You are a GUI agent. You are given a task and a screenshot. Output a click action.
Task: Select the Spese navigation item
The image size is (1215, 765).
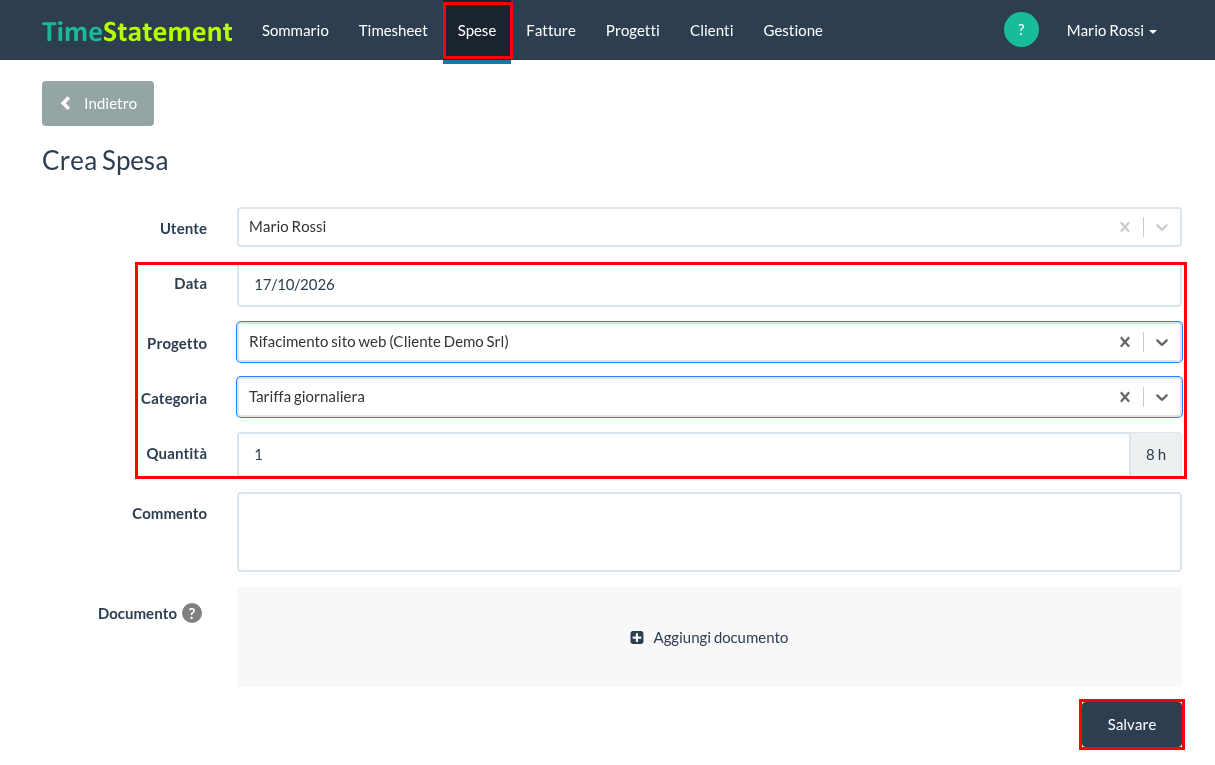tap(477, 31)
